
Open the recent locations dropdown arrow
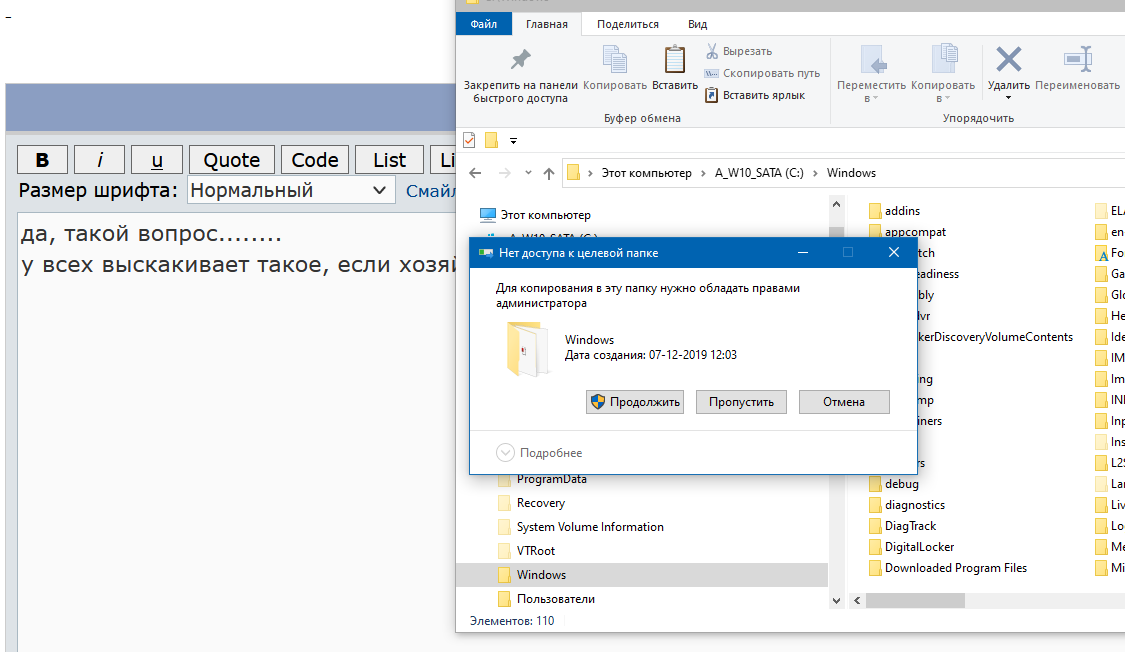[x=528, y=173]
